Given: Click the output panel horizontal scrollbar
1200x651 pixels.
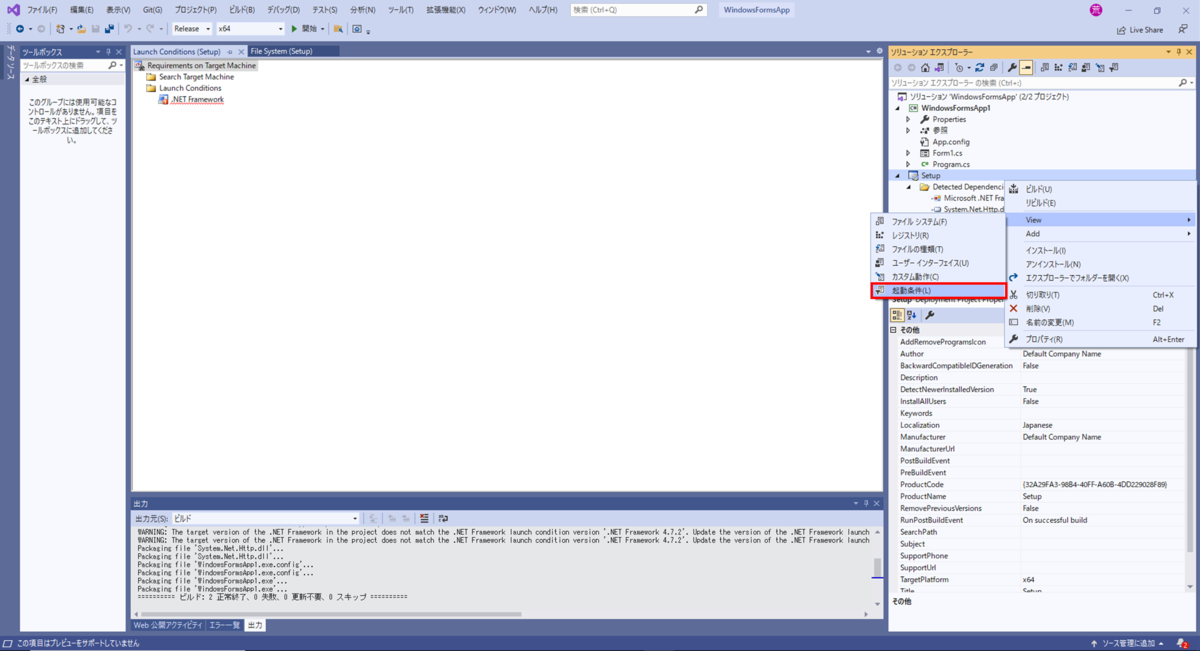Looking at the screenshot, I should [x=330, y=614].
